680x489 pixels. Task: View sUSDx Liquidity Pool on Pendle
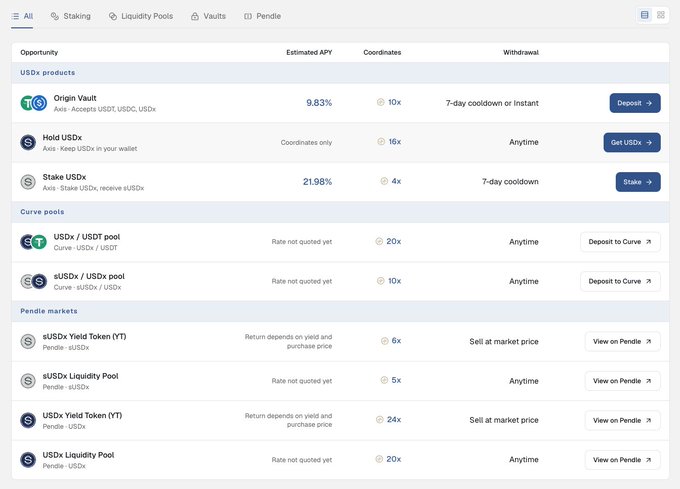click(622, 381)
